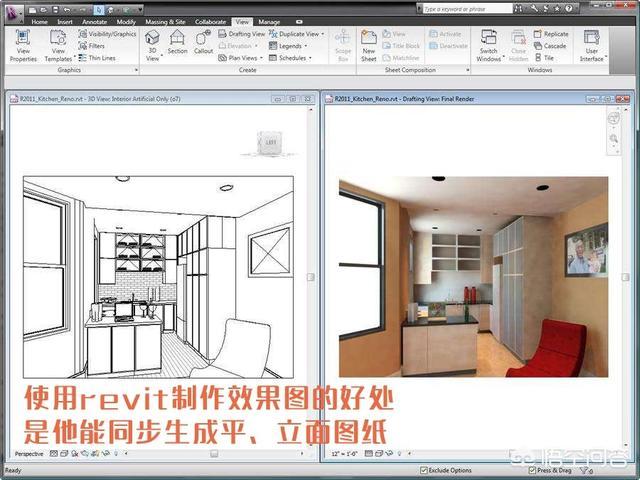
Task: Open the Filters tool
Action: pos(92,46)
